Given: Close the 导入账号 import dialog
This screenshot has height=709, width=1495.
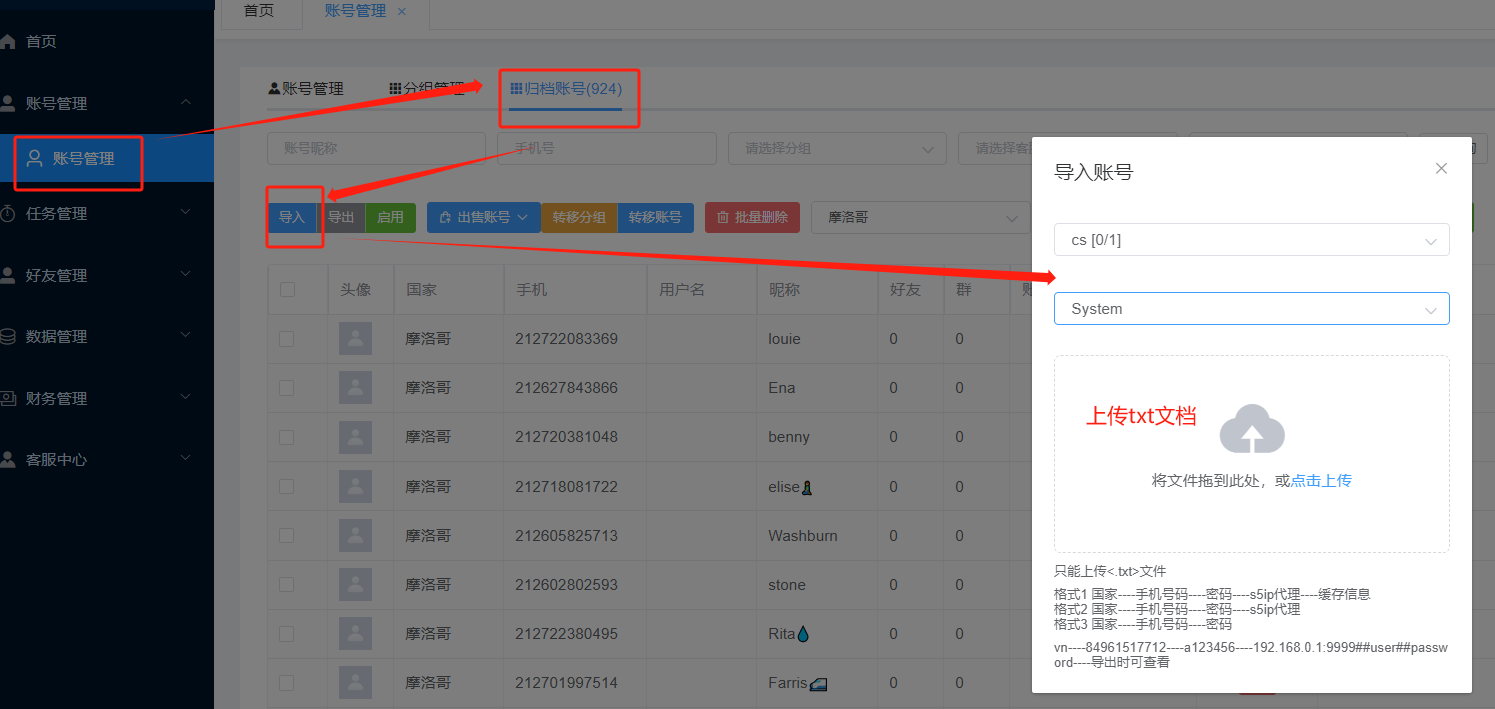Looking at the screenshot, I should tap(1441, 169).
